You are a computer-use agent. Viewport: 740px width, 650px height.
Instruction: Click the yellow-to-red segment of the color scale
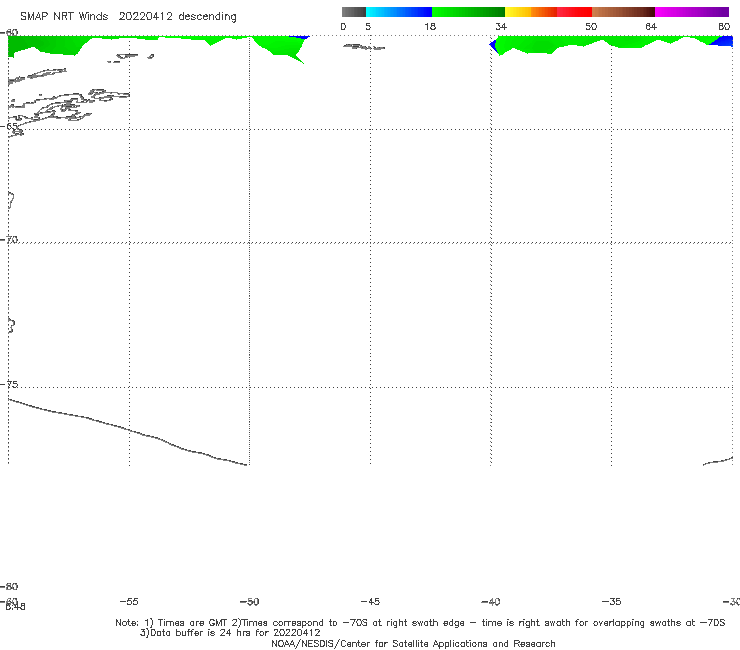coord(548,12)
